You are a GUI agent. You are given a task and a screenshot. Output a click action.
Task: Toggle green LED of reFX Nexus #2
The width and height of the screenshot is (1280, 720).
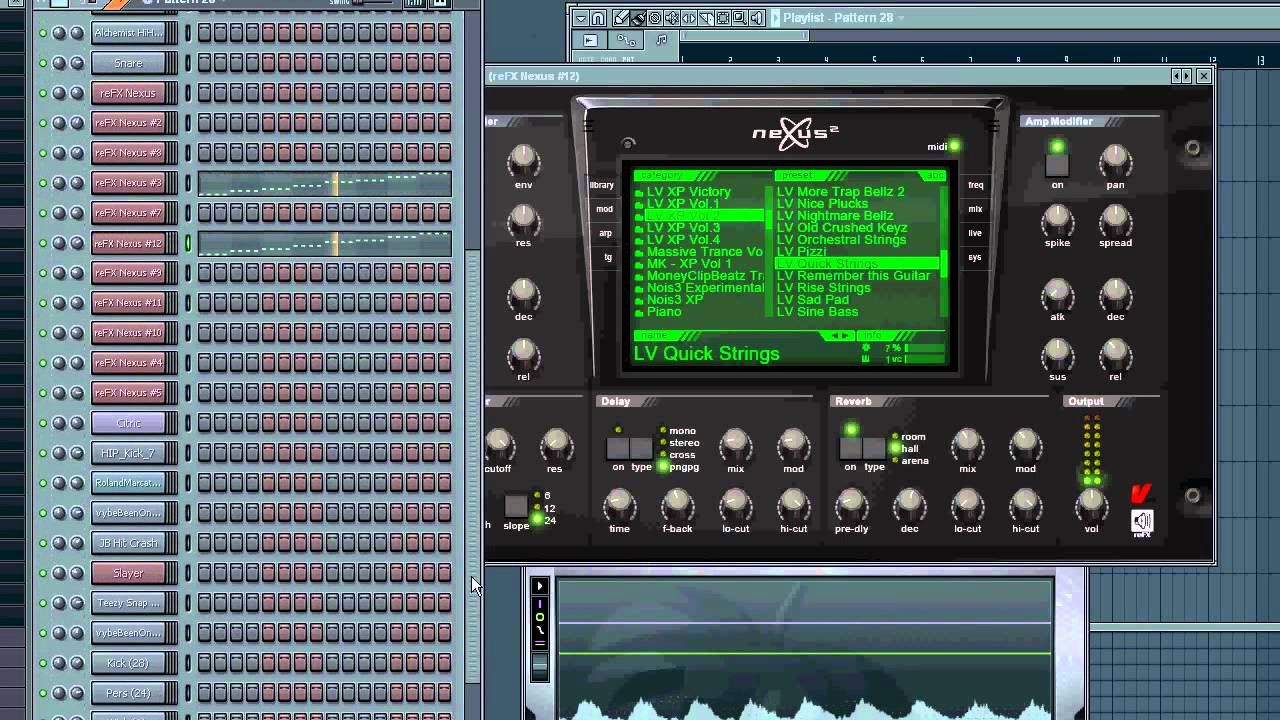[x=42, y=123]
